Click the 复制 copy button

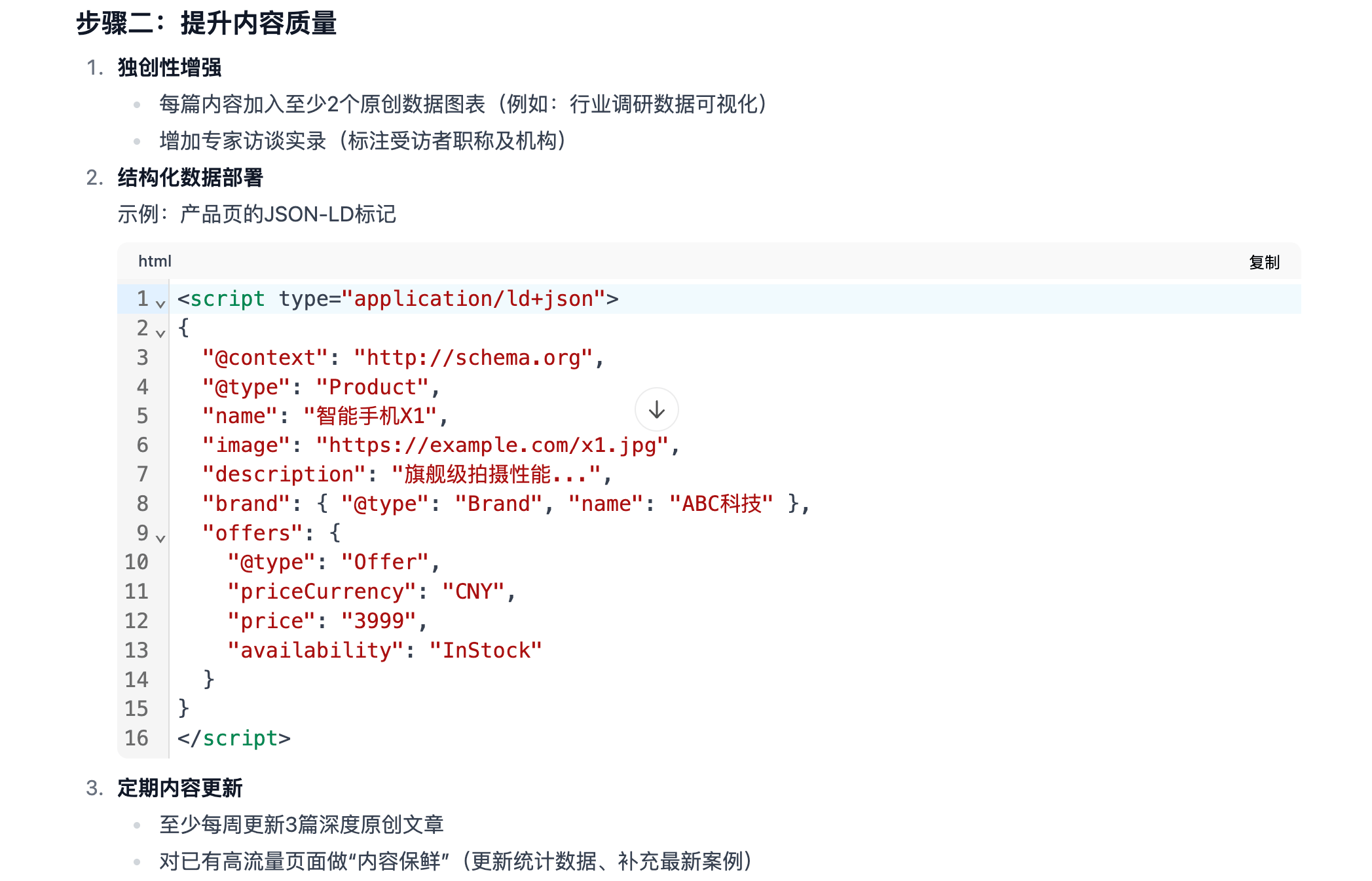[1263, 262]
